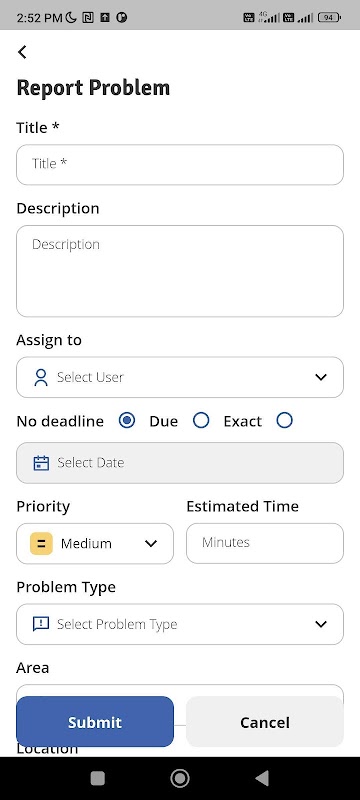The image size is (360, 800).
Task: Cancel the problem report
Action: coord(265,722)
